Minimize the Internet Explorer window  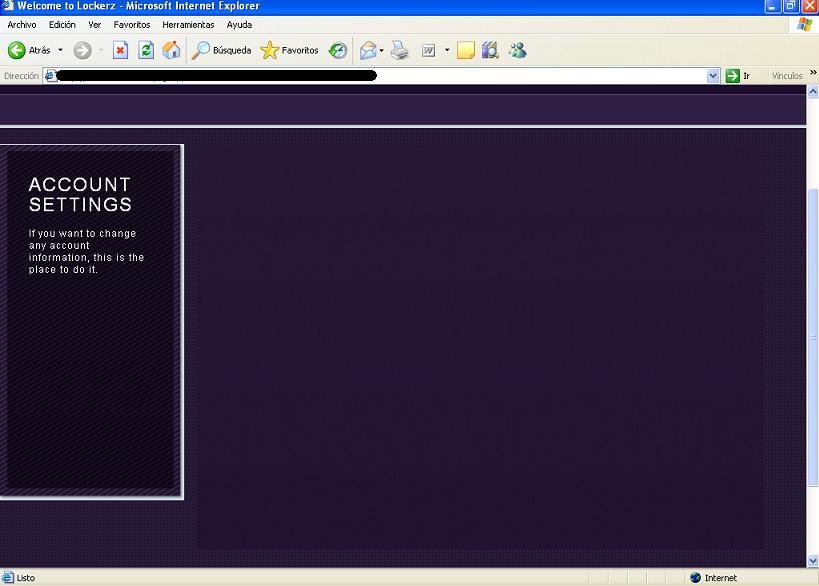pos(773,6)
